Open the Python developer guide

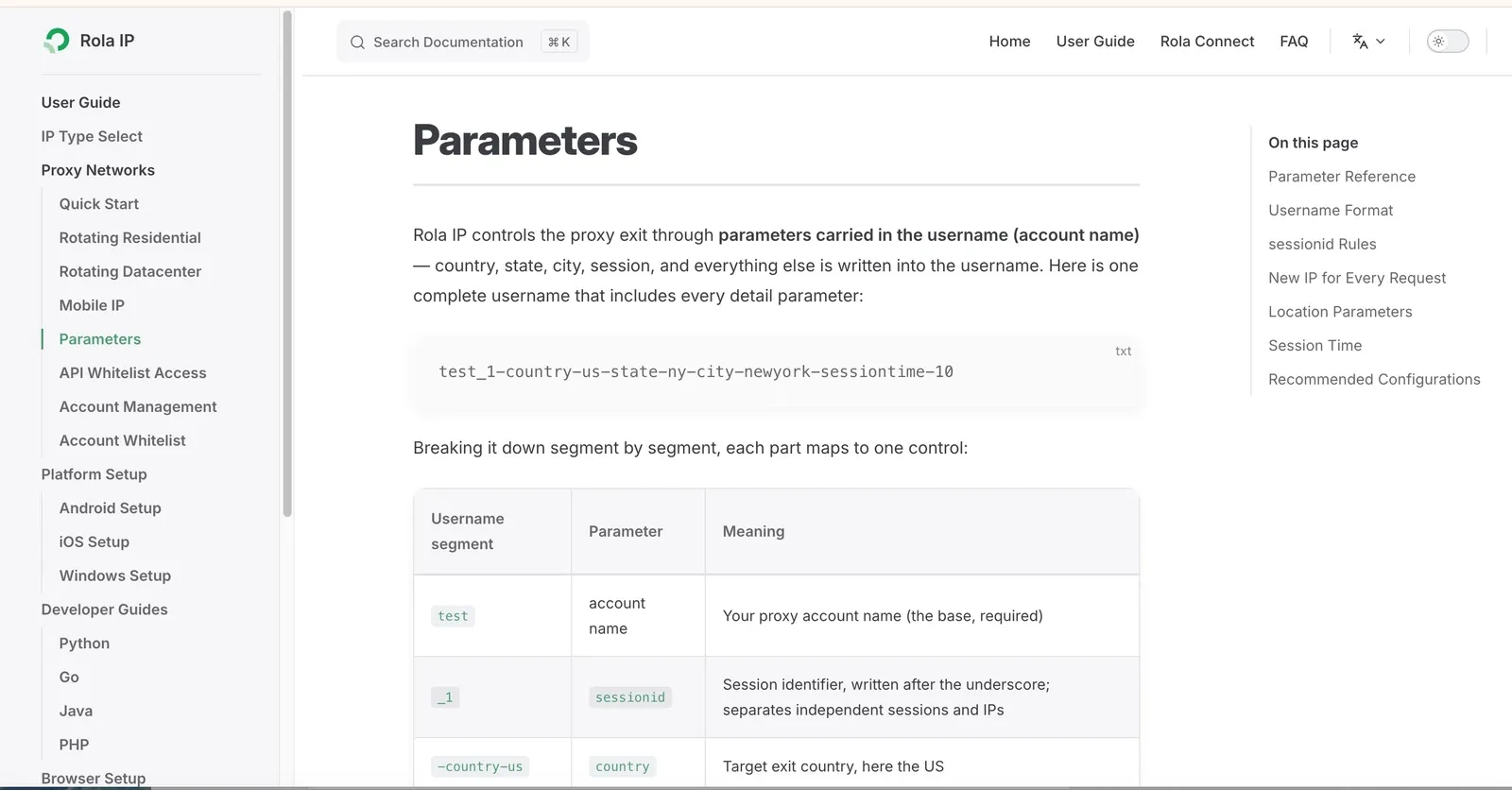tap(84, 644)
